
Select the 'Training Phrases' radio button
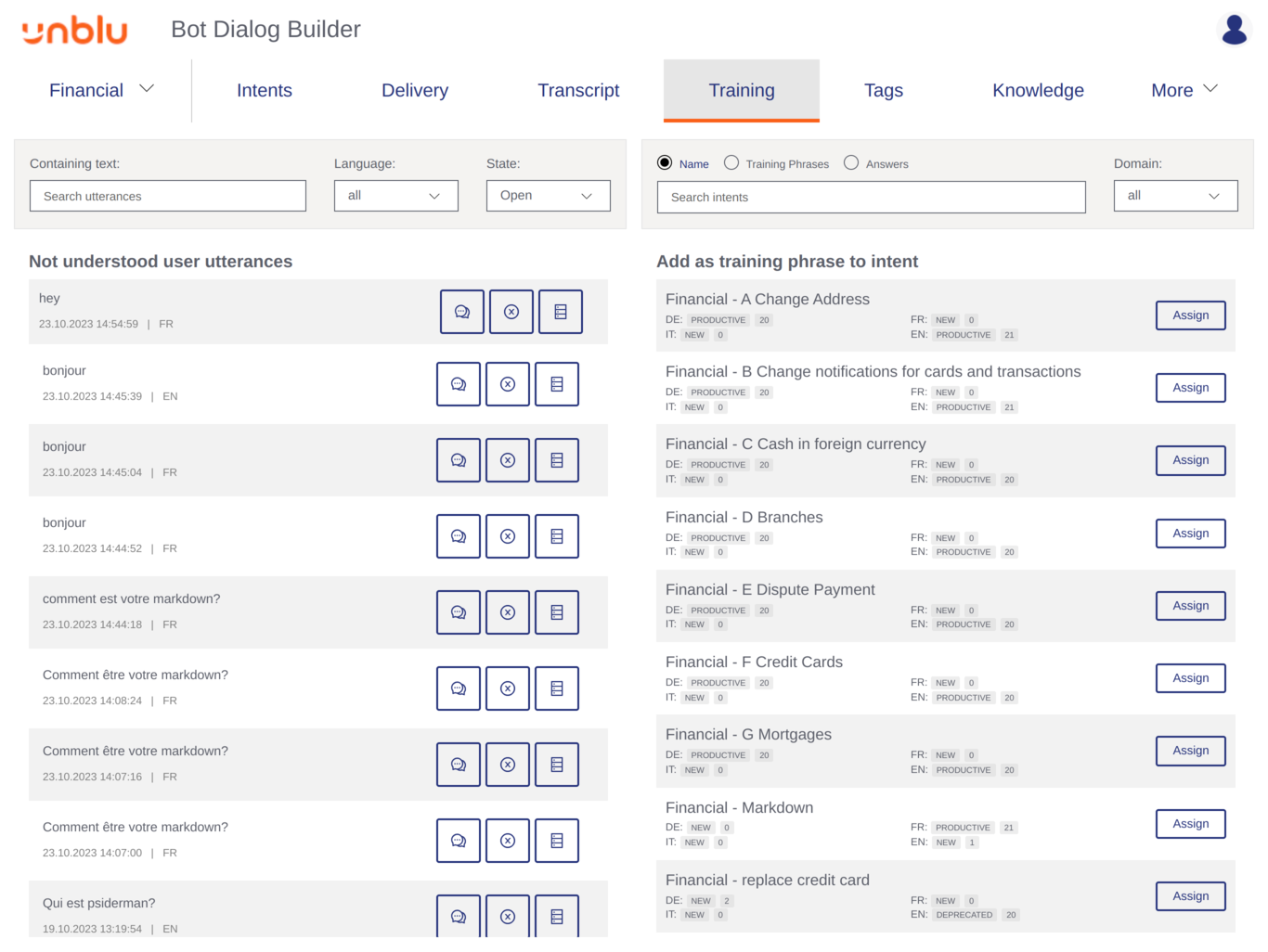731,162
